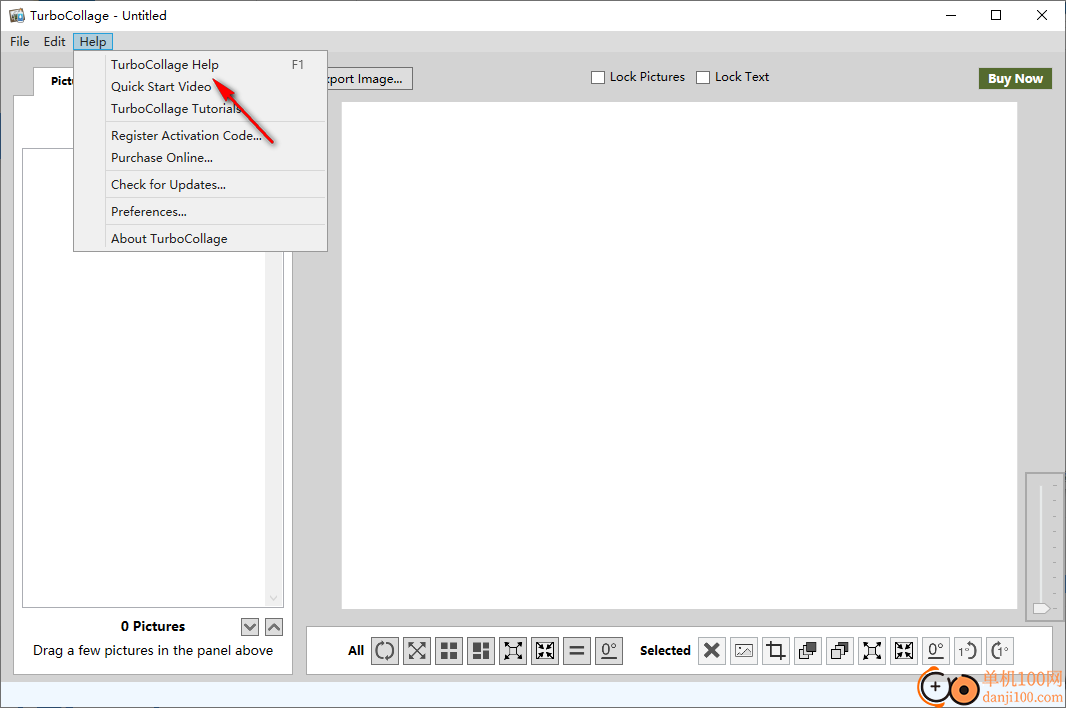
Task: Click the 'All' toolbar label
Action: [x=356, y=651]
